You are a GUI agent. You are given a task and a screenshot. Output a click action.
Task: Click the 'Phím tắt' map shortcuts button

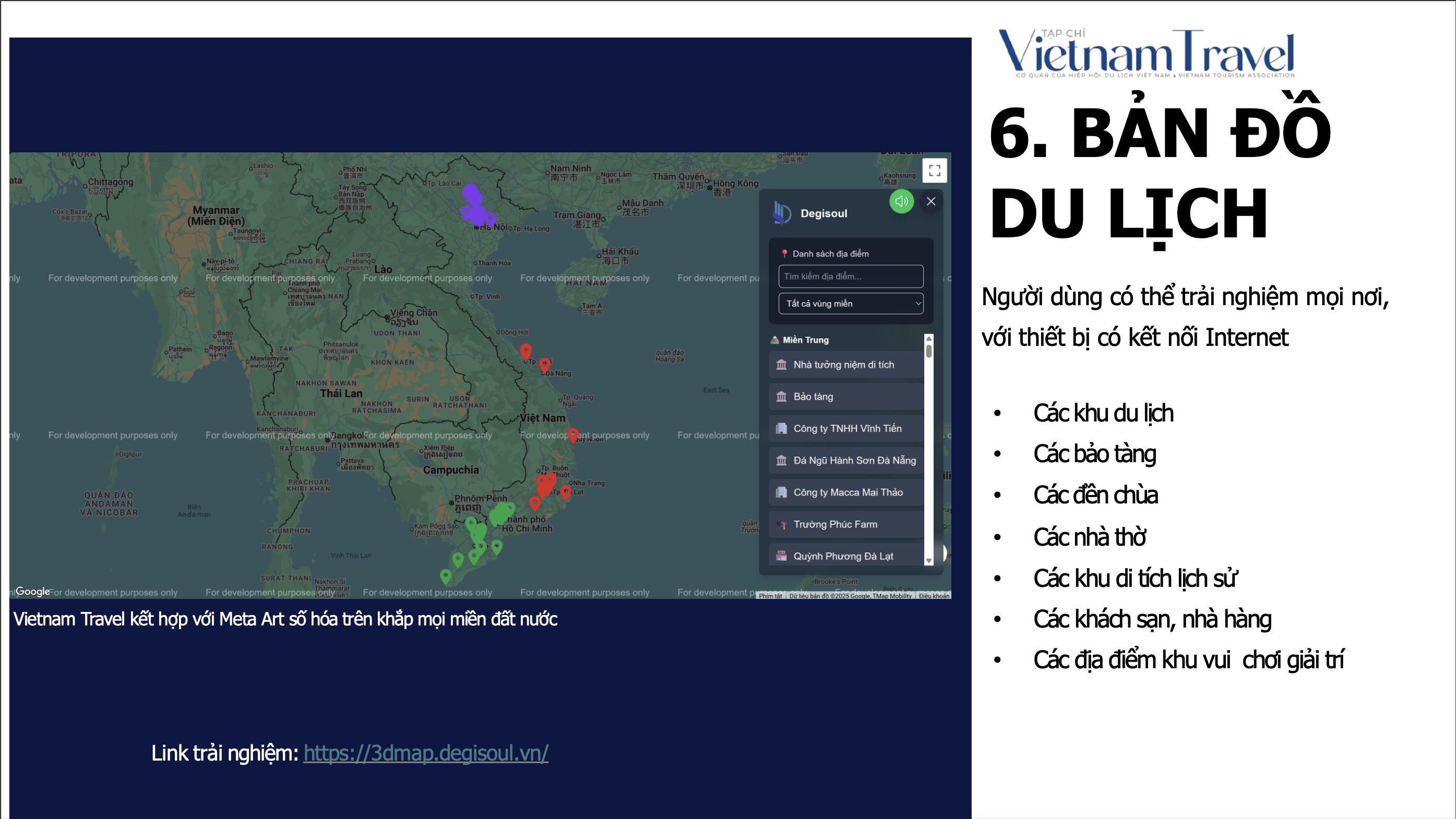click(x=770, y=596)
